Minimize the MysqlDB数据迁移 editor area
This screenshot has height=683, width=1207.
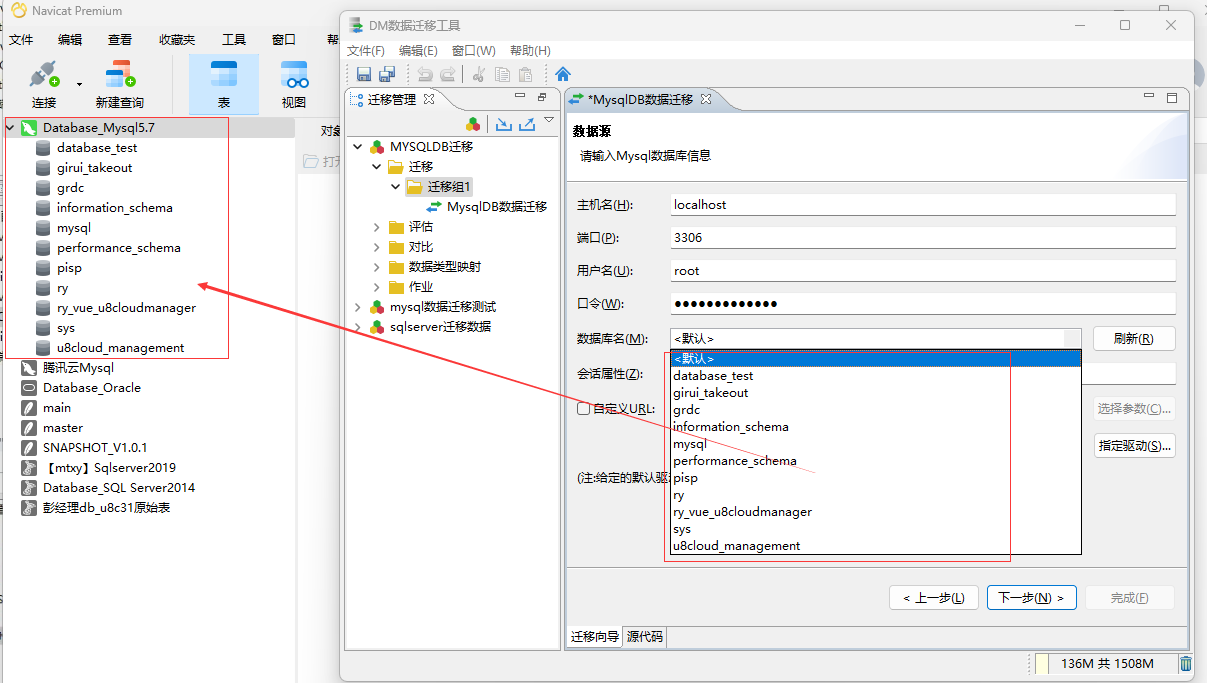1149,96
